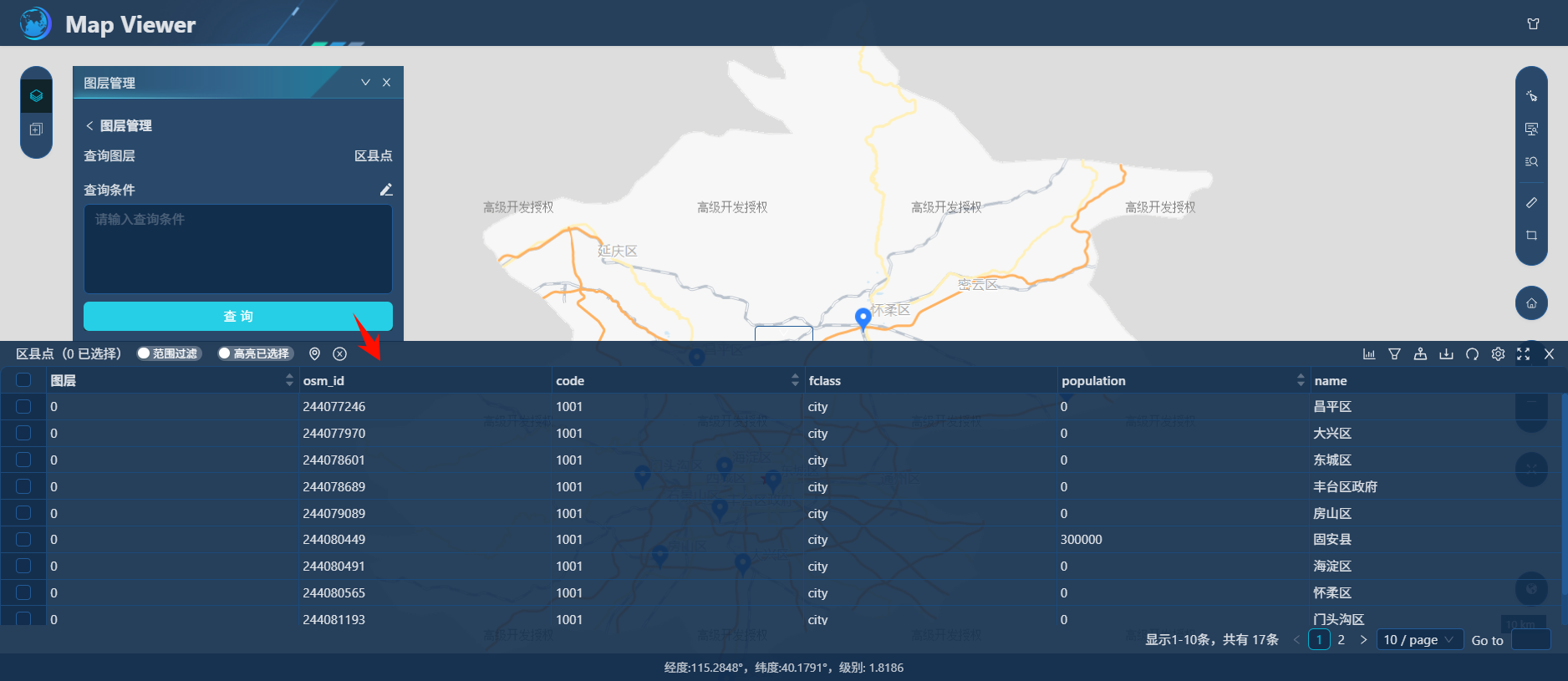Screen dimensions: 1568x681
Task: Refresh the attribute table with circular arrow icon
Action: click(1472, 354)
